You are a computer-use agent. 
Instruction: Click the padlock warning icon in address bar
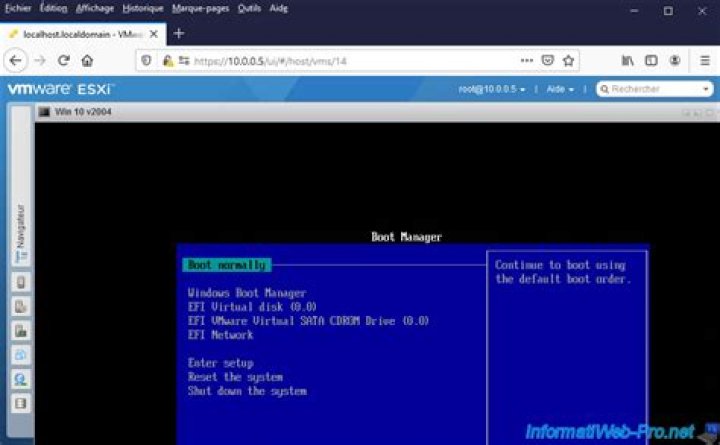168,61
